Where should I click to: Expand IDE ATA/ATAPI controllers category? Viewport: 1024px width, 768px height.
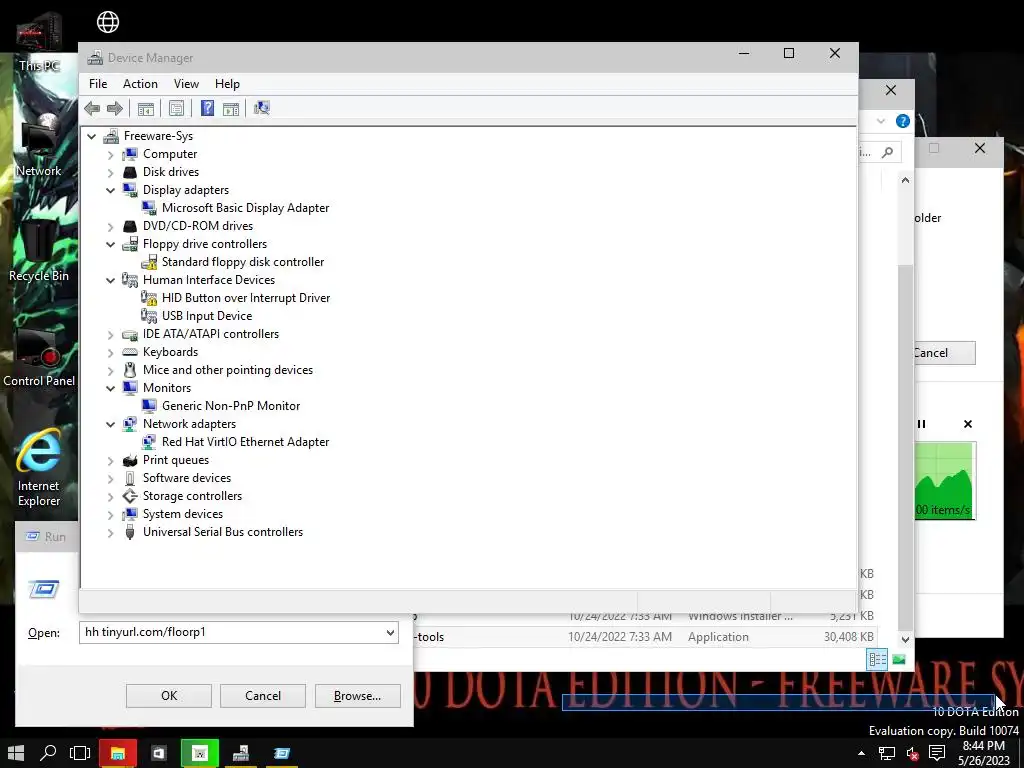point(110,334)
